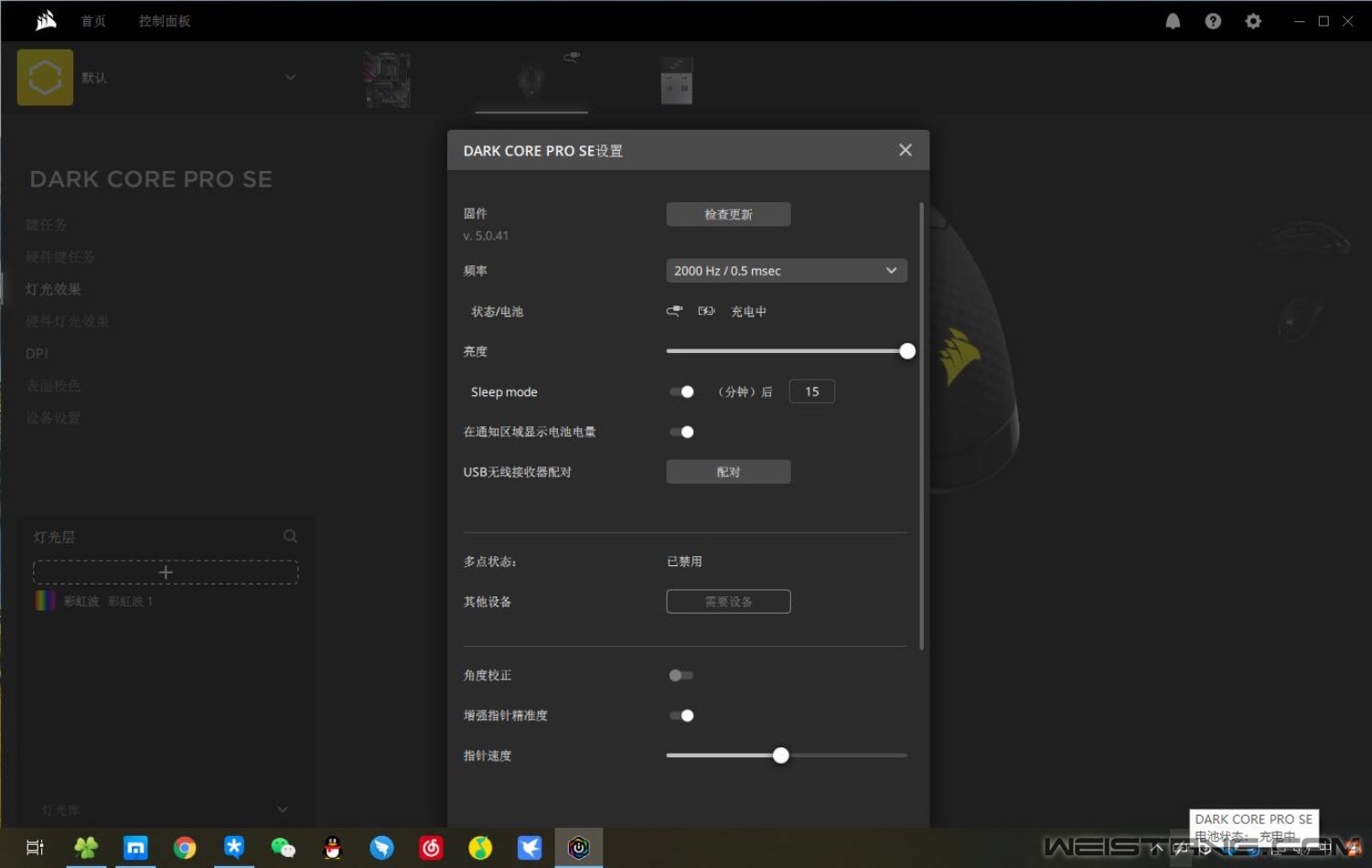The width and height of the screenshot is (1372, 868).
Task: Launch Google Chrome from taskbar
Action: pyautogui.click(x=185, y=848)
